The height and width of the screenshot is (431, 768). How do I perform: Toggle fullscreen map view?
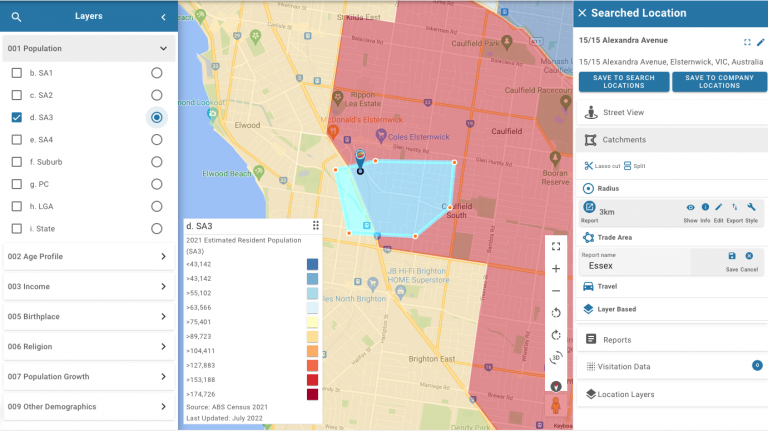click(x=556, y=246)
